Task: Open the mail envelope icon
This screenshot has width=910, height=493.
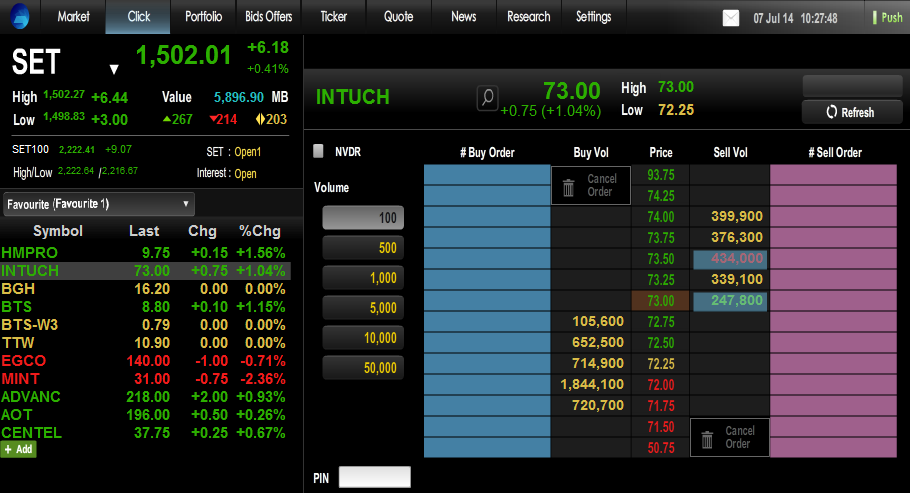Action: click(x=731, y=18)
